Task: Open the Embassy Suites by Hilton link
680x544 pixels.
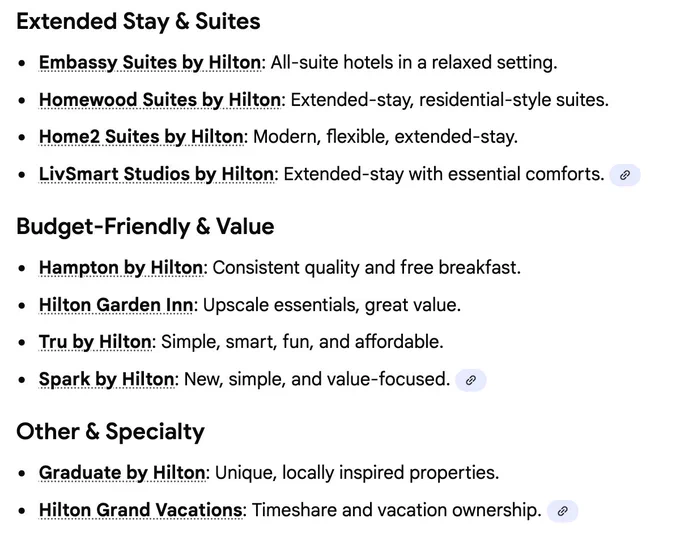Action: 150,62
